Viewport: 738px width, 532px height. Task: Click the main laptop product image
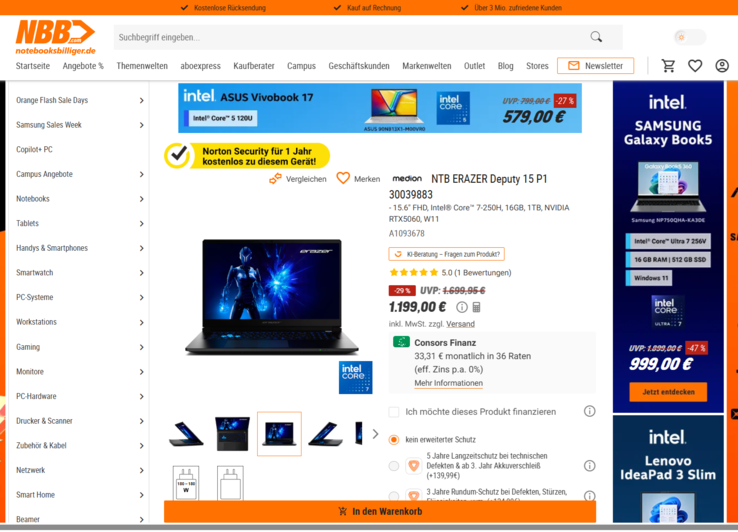[x=272, y=297]
